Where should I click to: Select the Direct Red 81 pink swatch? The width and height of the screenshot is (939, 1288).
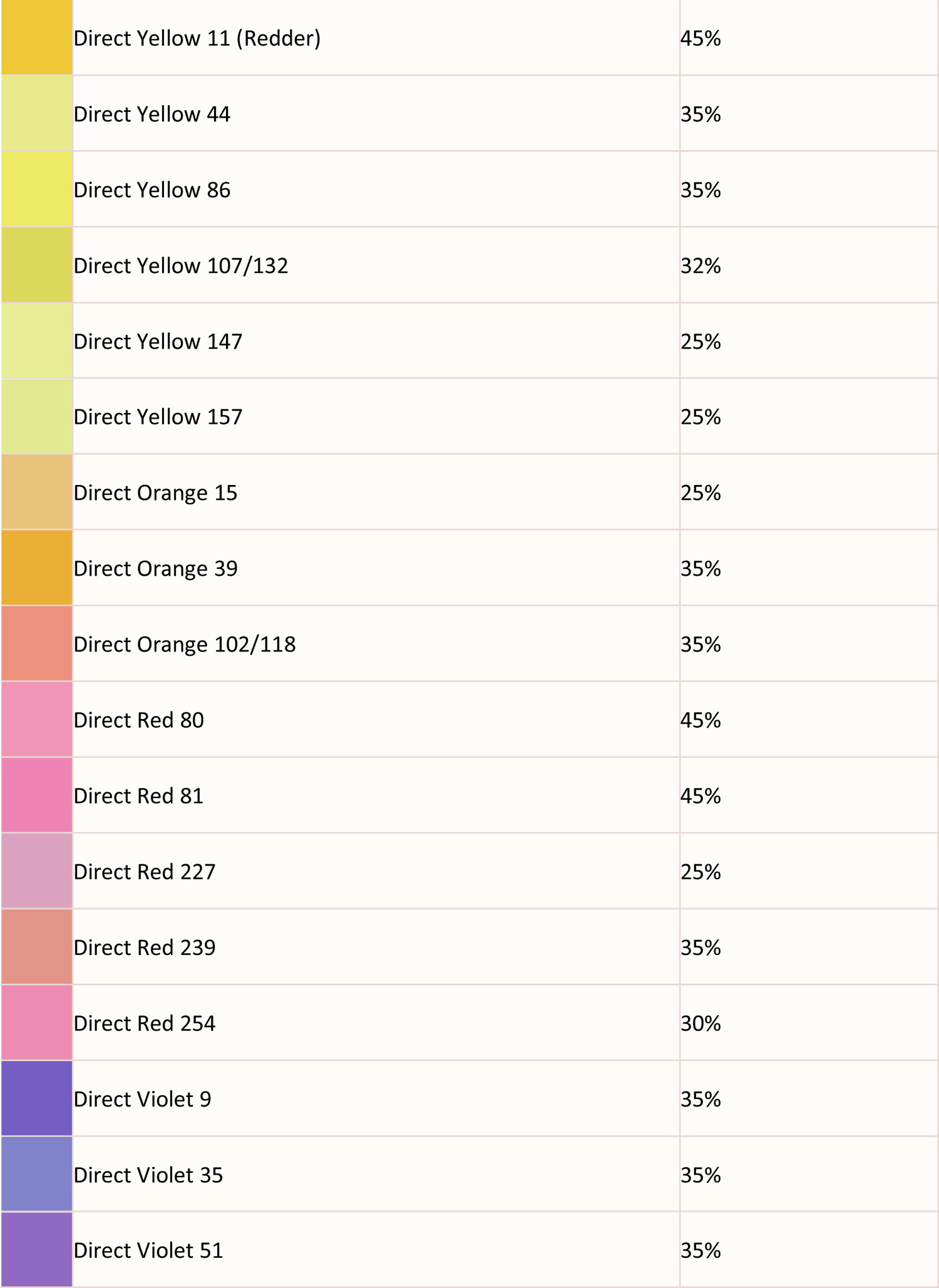[x=37, y=795]
